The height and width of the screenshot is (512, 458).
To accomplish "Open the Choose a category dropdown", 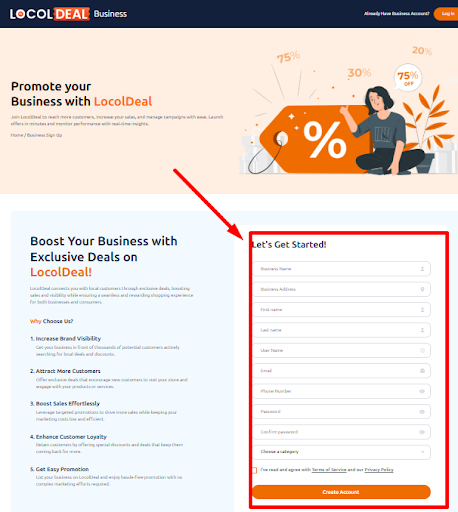I will (x=341, y=452).
